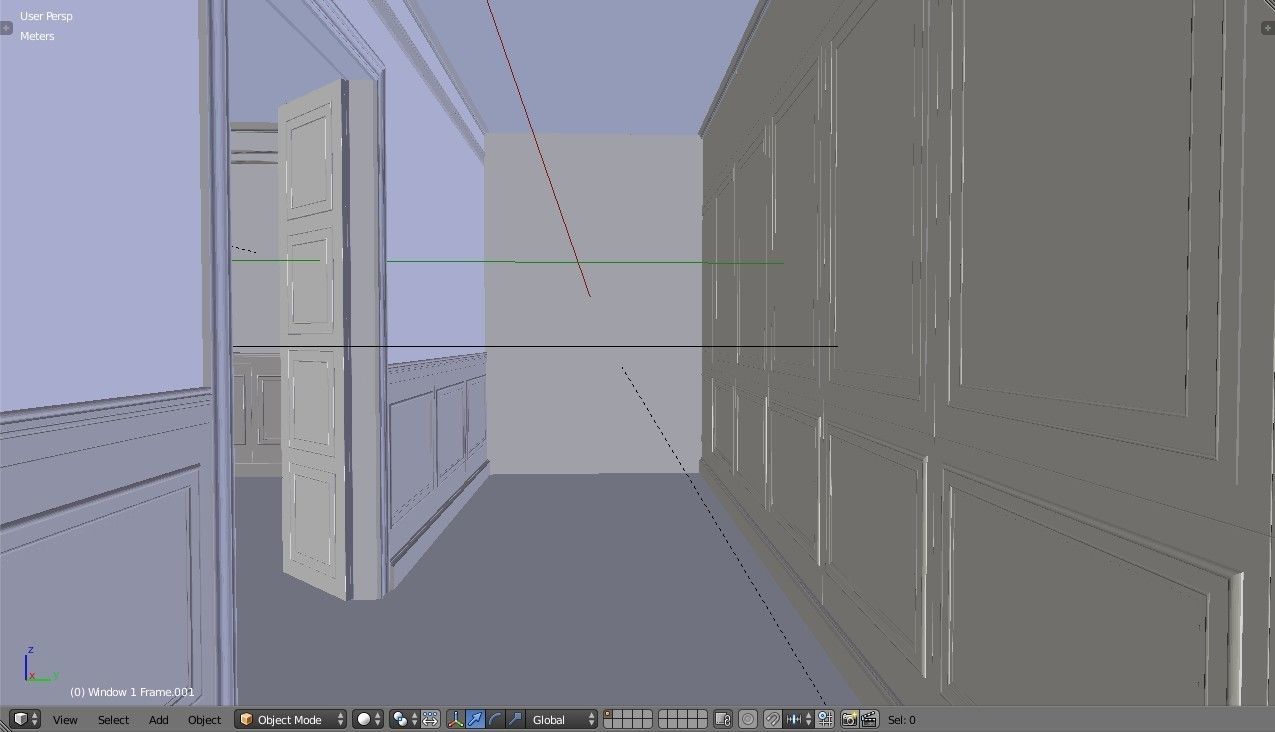The image size is (1275, 732).
Task: Click the '(0) Window 1 Frame.001' object label
Action: pyautogui.click(x=132, y=692)
